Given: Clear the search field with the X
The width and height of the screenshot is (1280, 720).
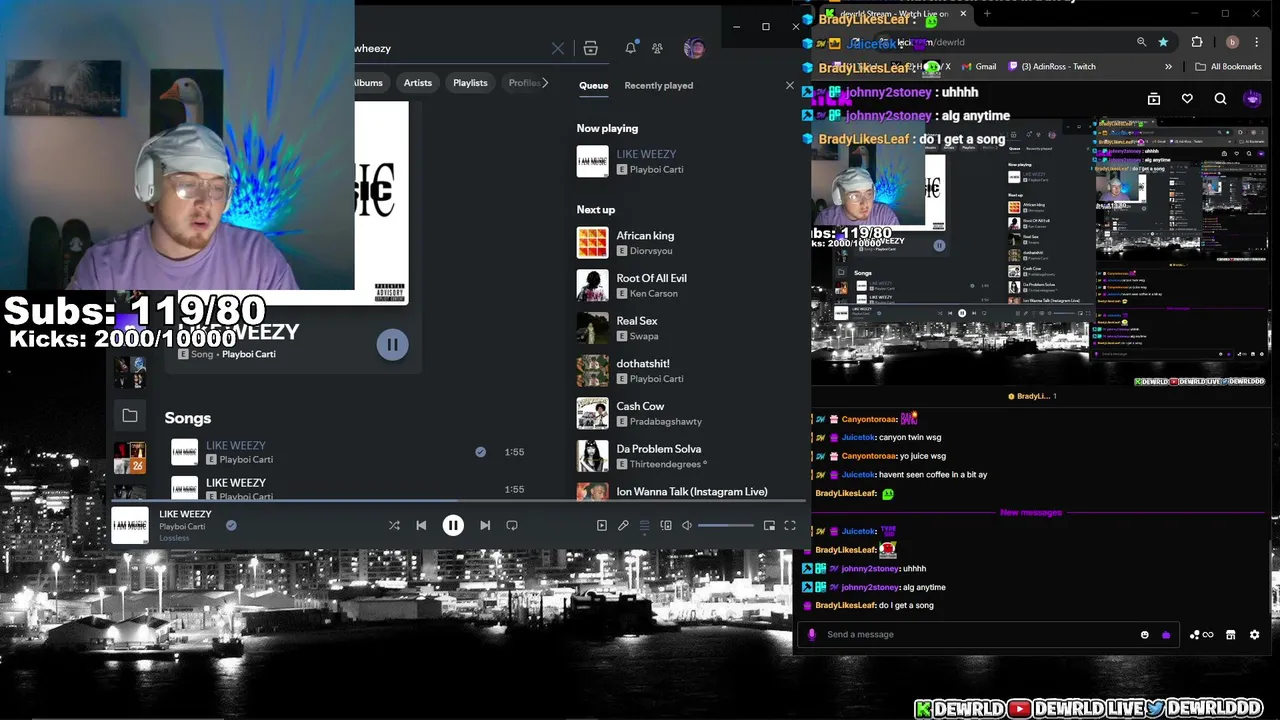Looking at the screenshot, I should point(558,48).
